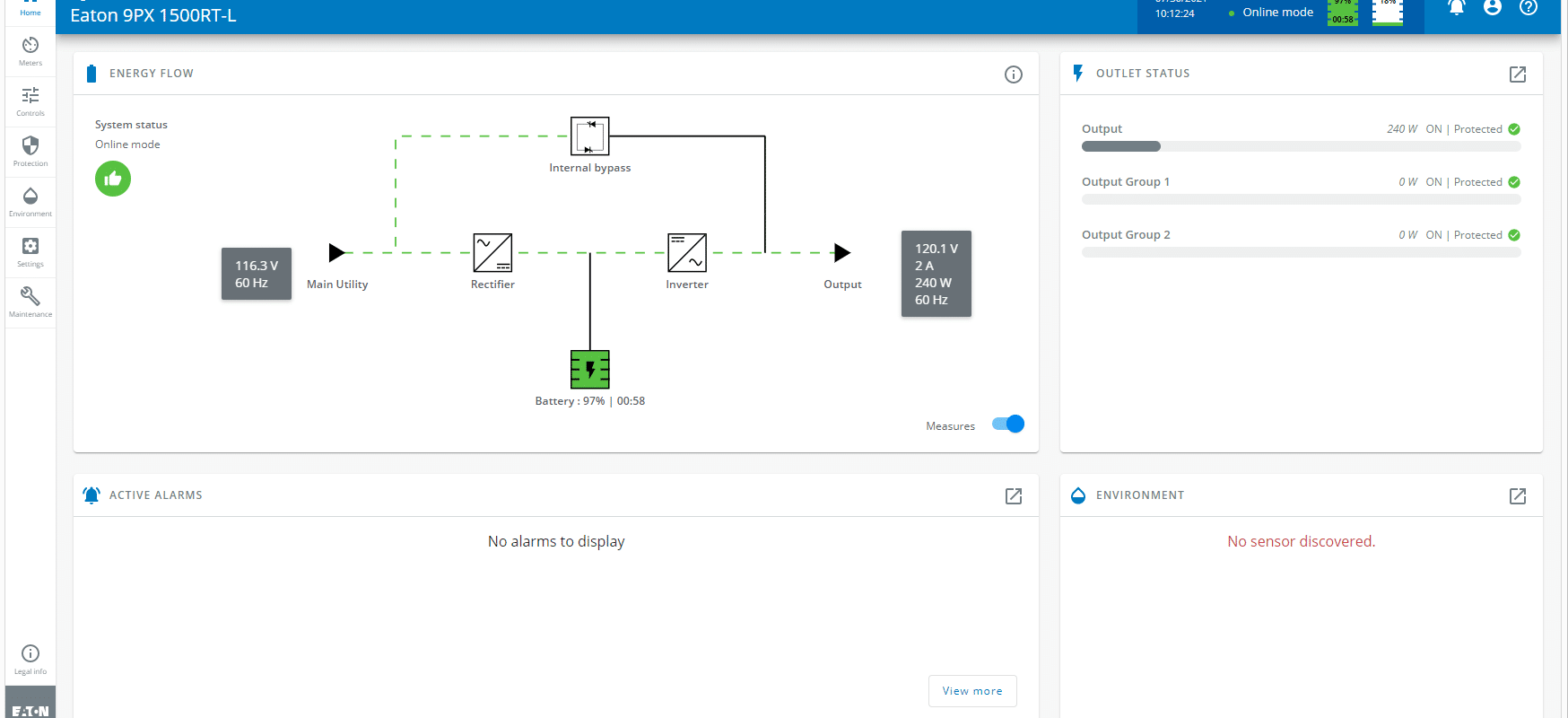Show Energy Flow information icon
The width and height of the screenshot is (1568, 718).
[1014, 74]
